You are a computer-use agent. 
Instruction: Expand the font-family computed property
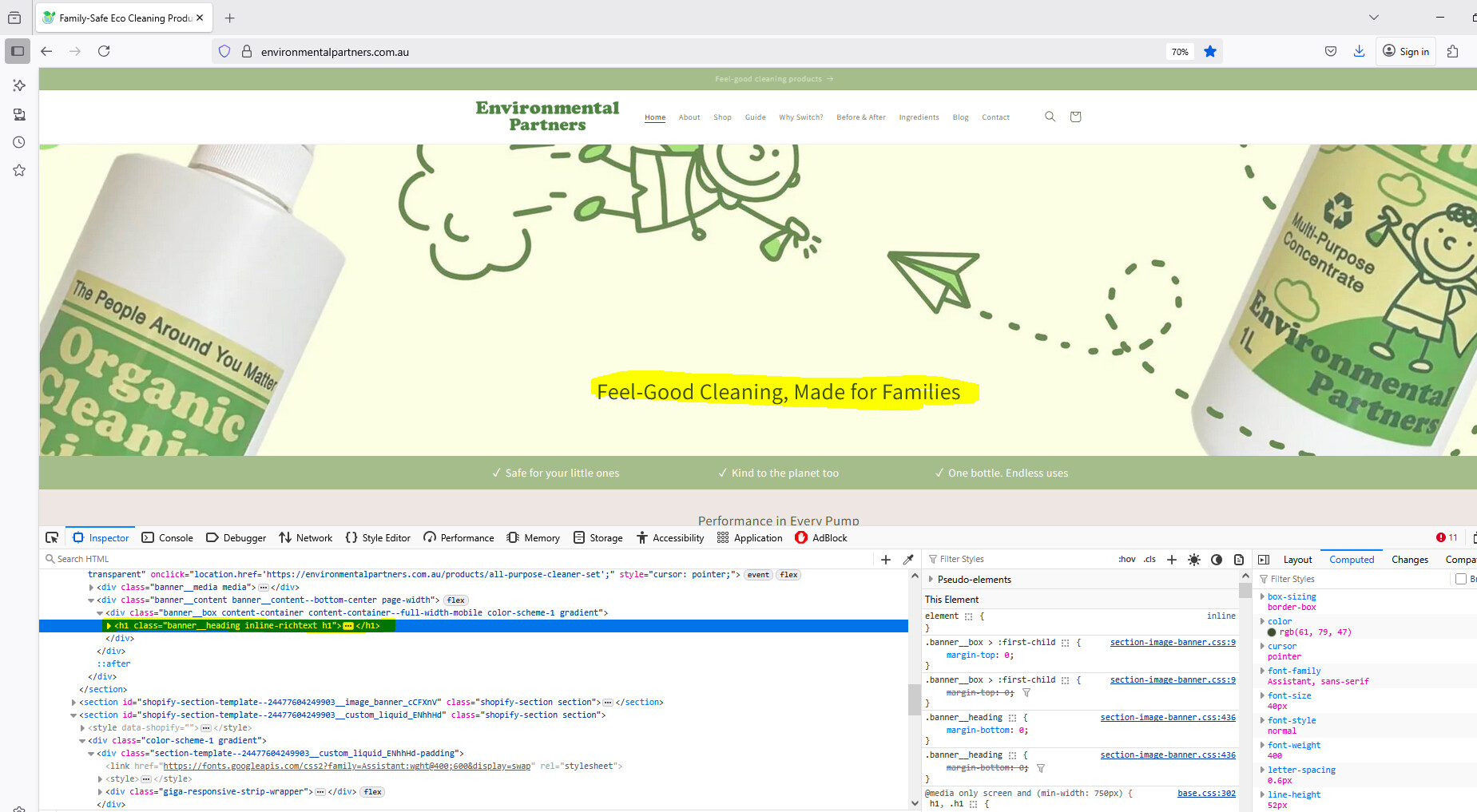(1262, 671)
